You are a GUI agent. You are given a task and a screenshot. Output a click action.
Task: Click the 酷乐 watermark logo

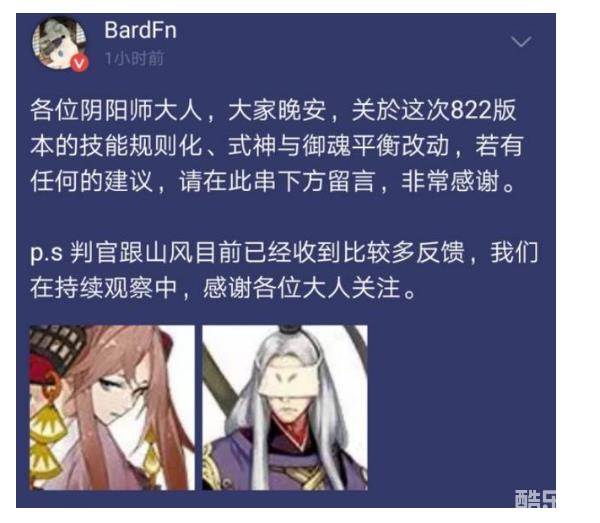pyautogui.click(x=535, y=499)
